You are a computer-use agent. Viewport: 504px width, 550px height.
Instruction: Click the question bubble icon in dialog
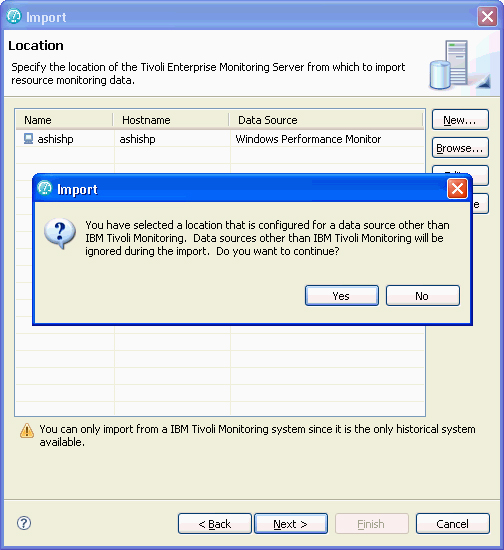(60, 234)
